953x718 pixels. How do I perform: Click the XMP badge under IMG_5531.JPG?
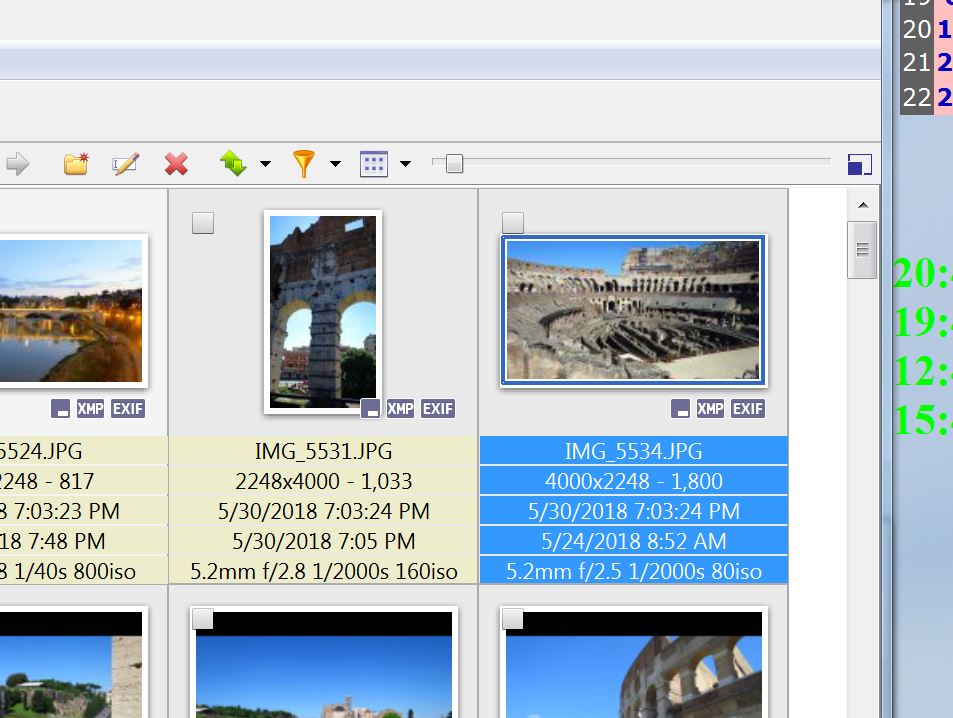point(400,408)
